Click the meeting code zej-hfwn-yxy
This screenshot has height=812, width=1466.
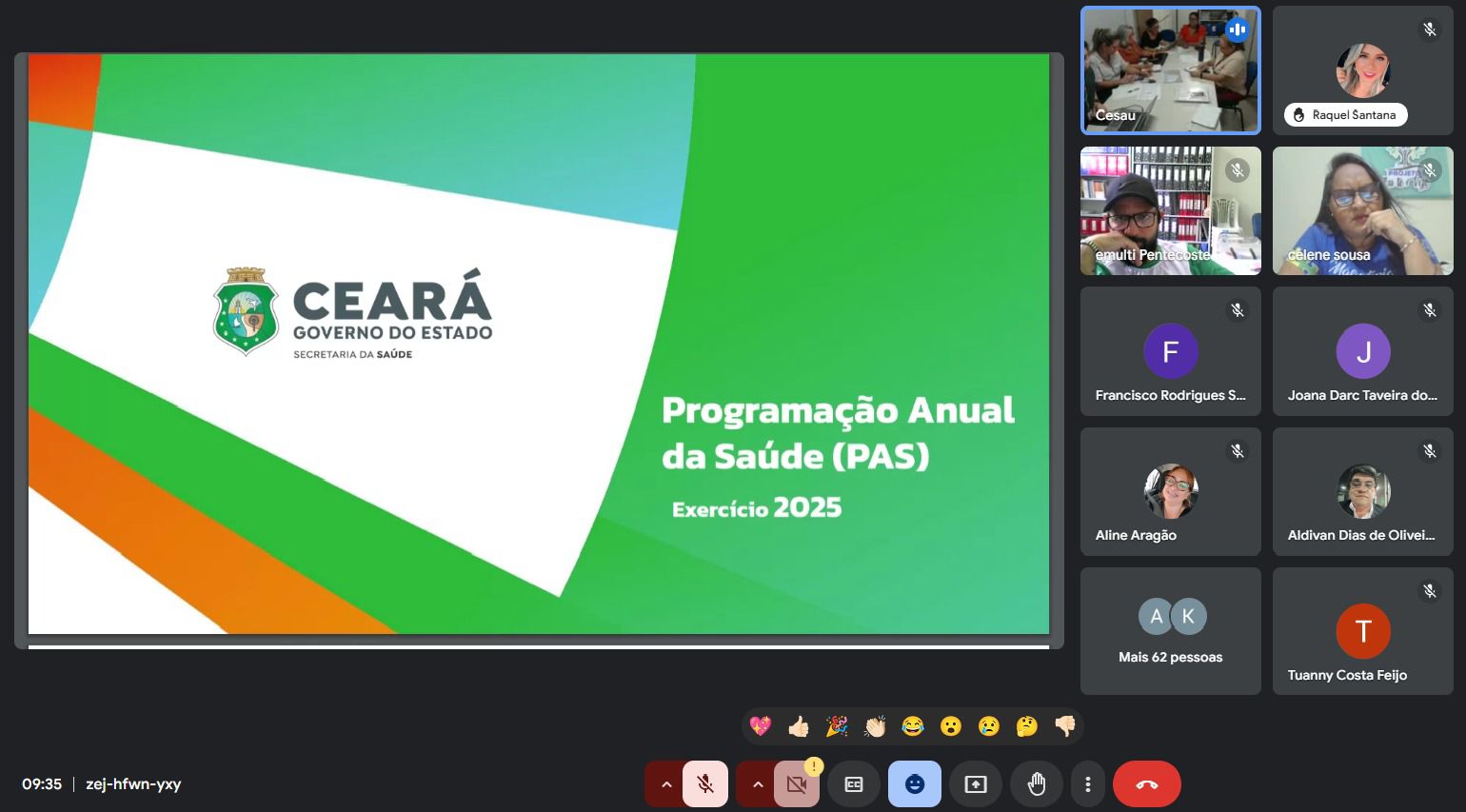tap(133, 784)
